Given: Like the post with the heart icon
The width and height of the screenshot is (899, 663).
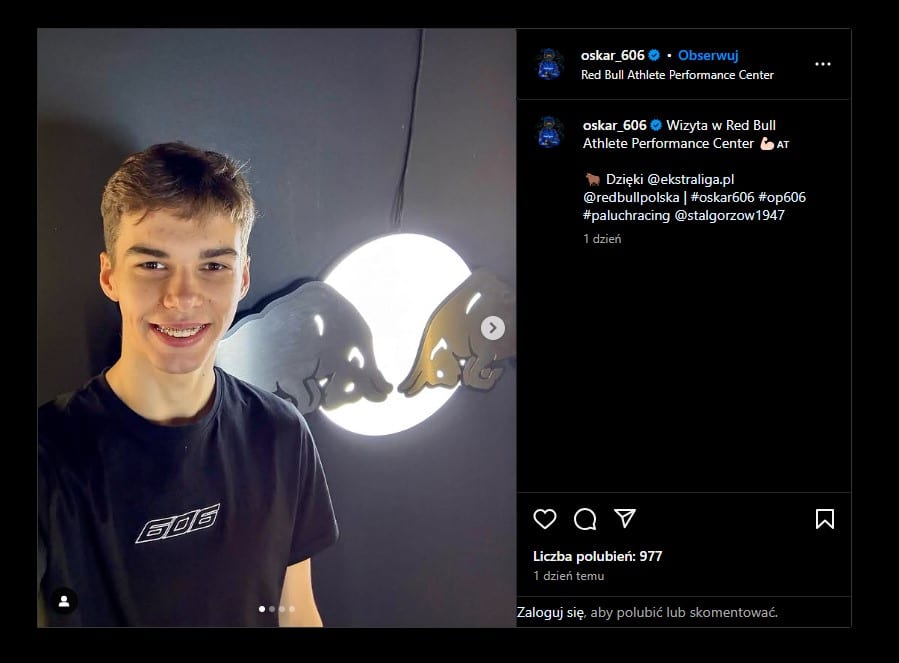Looking at the screenshot, I should click(545, 519).
